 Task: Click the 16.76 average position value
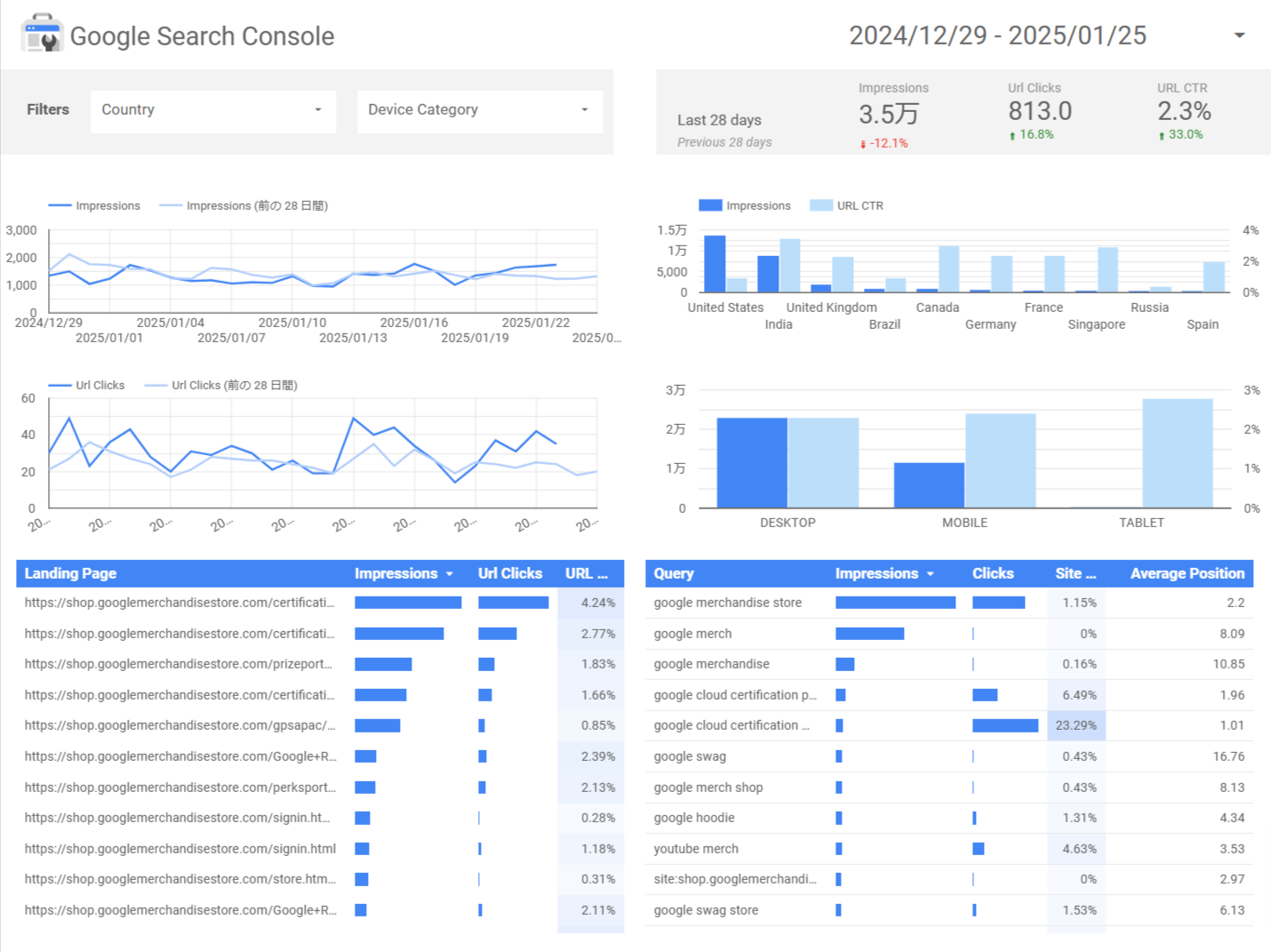pyautogui.click(x=1228, y=756)
